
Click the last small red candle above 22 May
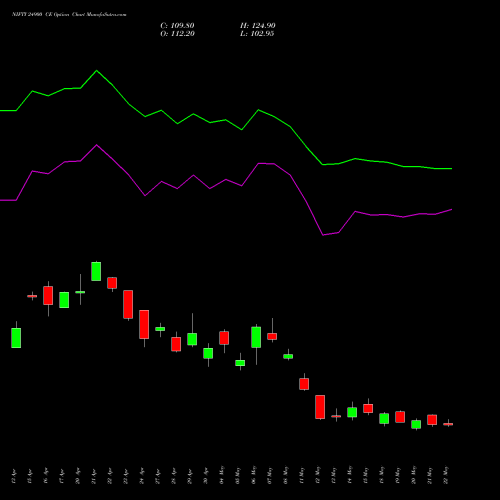pos(448,424)
